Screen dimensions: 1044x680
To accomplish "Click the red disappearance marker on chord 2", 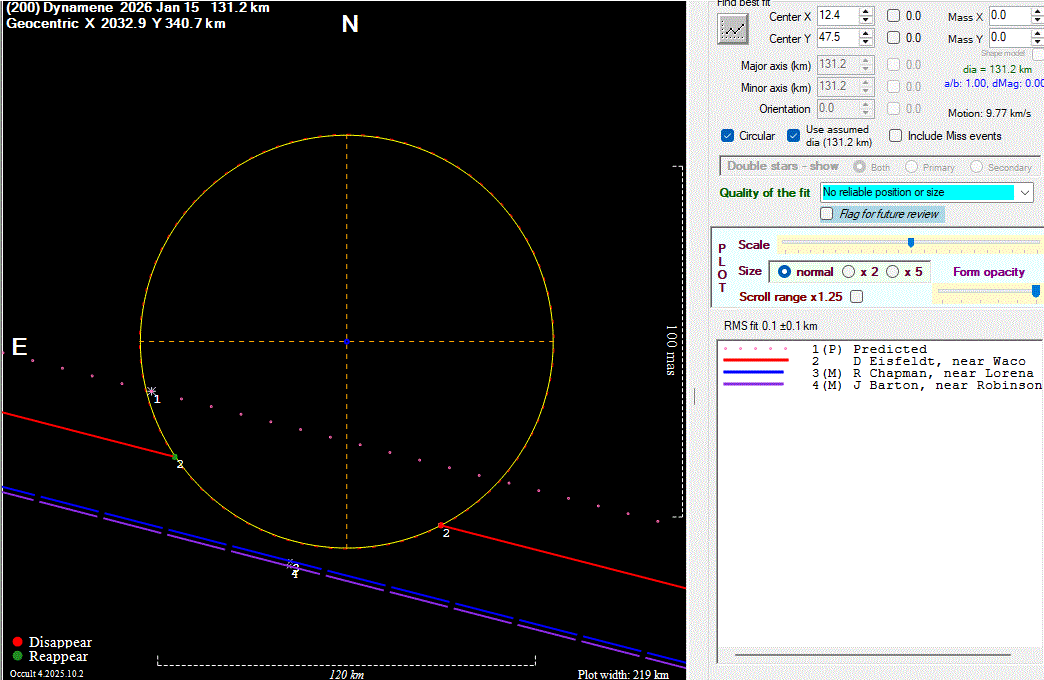I will pyautogui.click(x=441, y=525).
